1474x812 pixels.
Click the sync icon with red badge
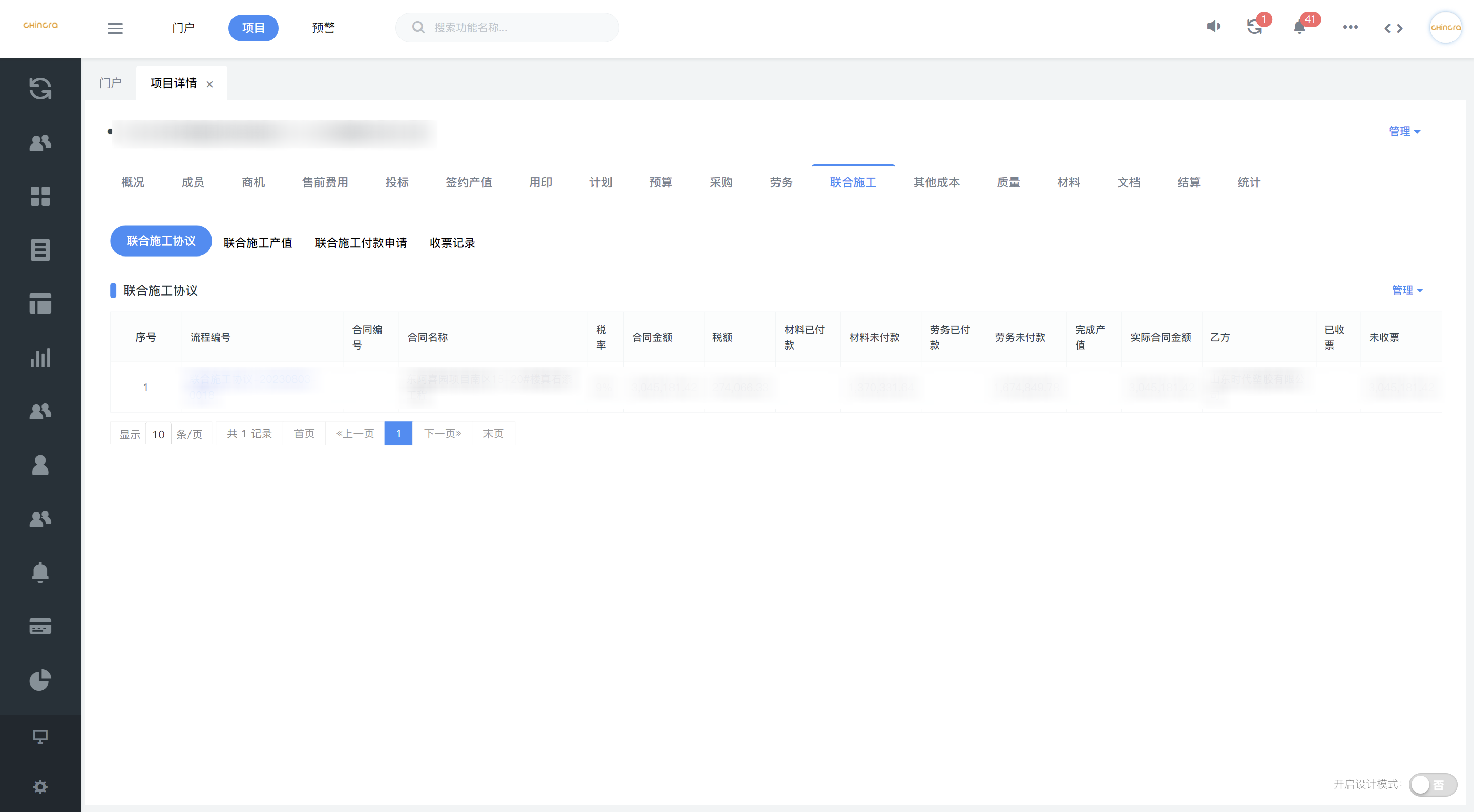click(1254, 28)
